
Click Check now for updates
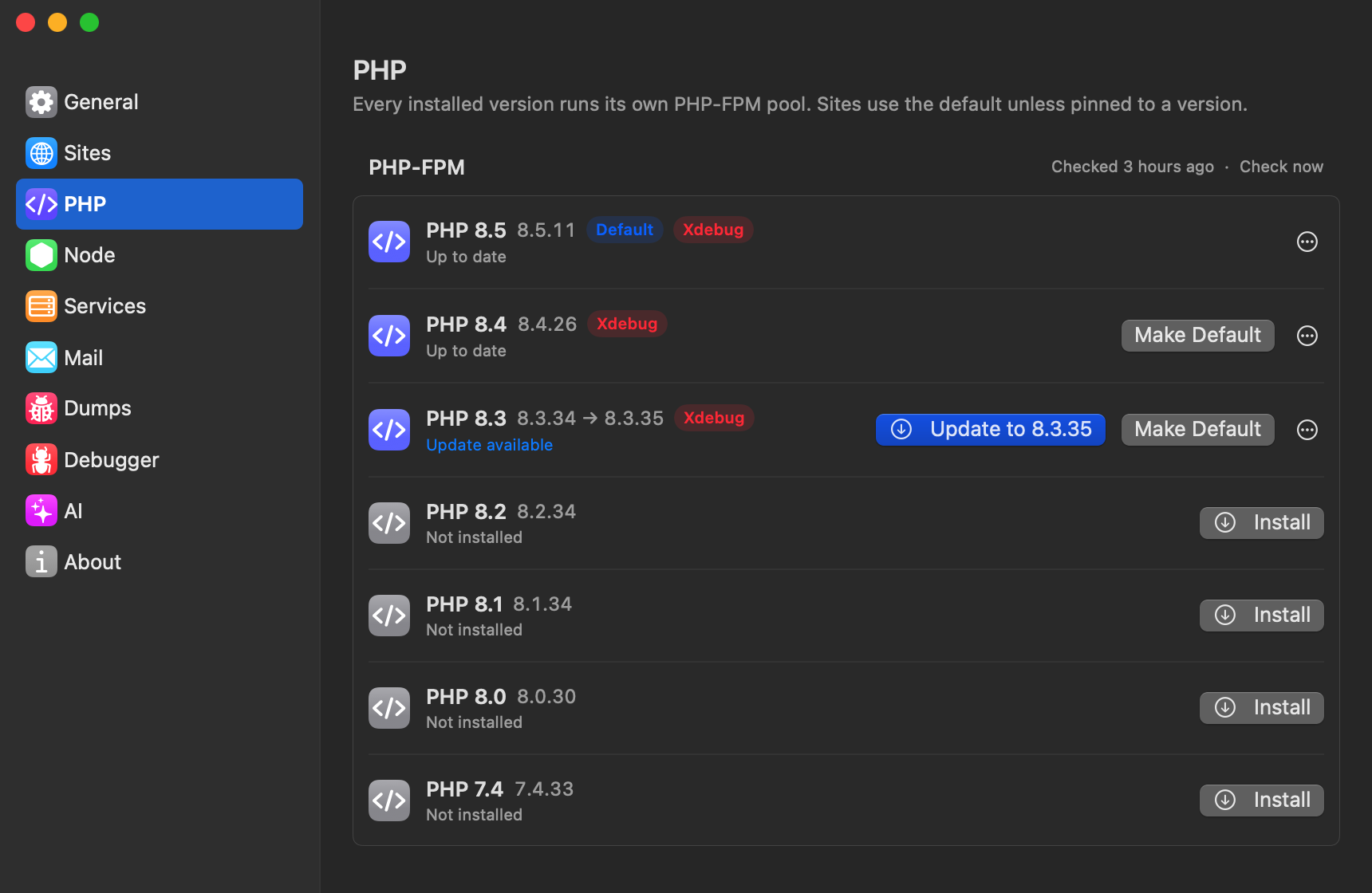(1281, 167)
